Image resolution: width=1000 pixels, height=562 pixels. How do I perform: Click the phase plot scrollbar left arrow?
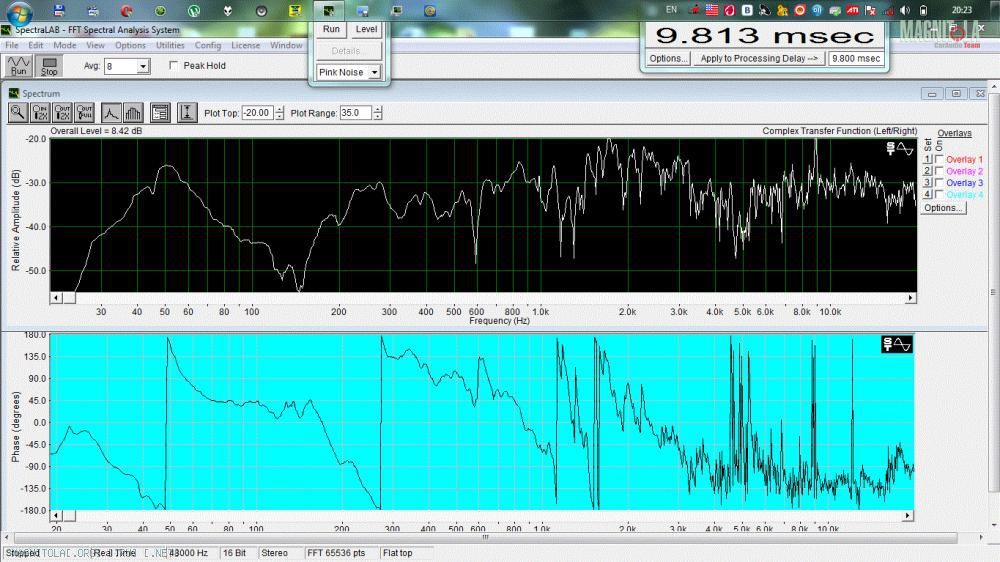(56, 515)
